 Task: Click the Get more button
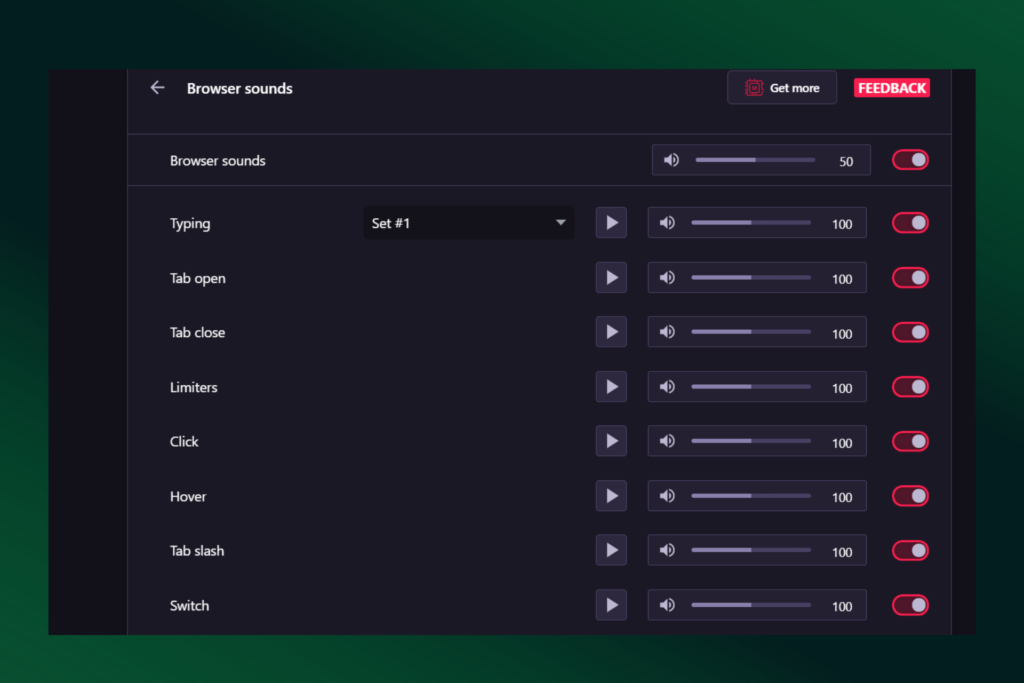click(x=782, y=87)
